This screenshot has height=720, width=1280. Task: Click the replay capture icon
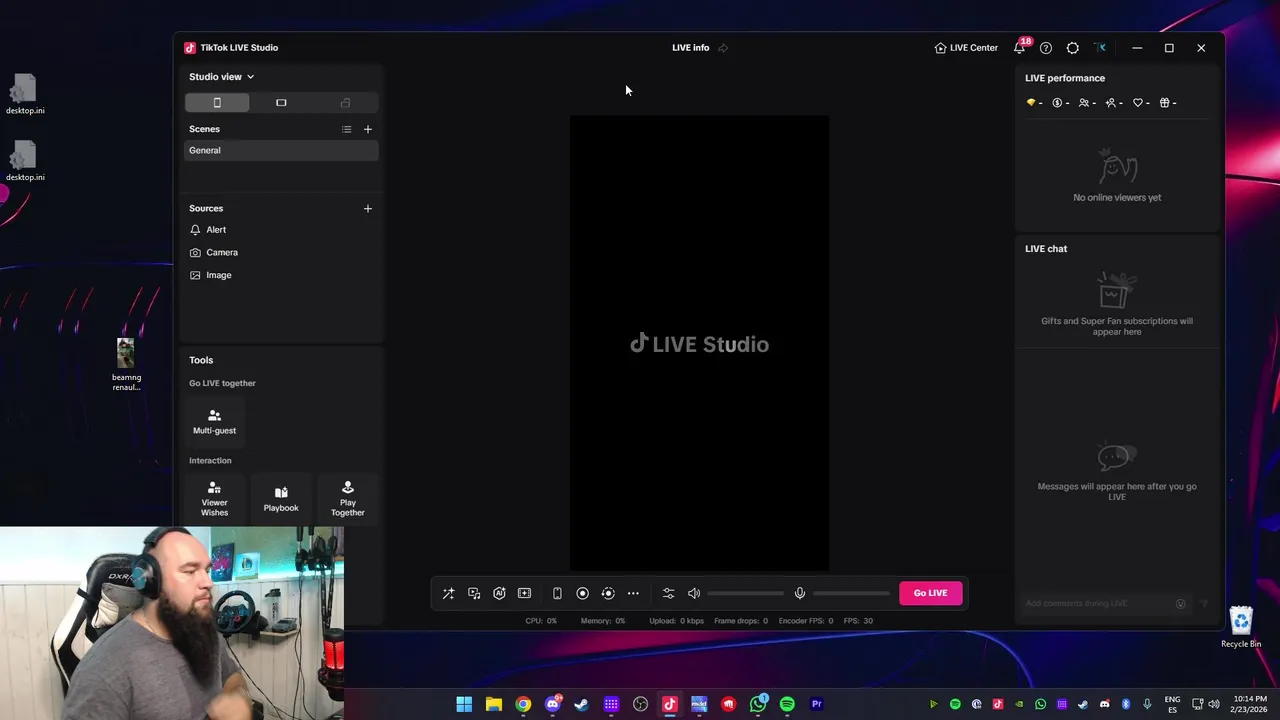(x=608, y=593)
